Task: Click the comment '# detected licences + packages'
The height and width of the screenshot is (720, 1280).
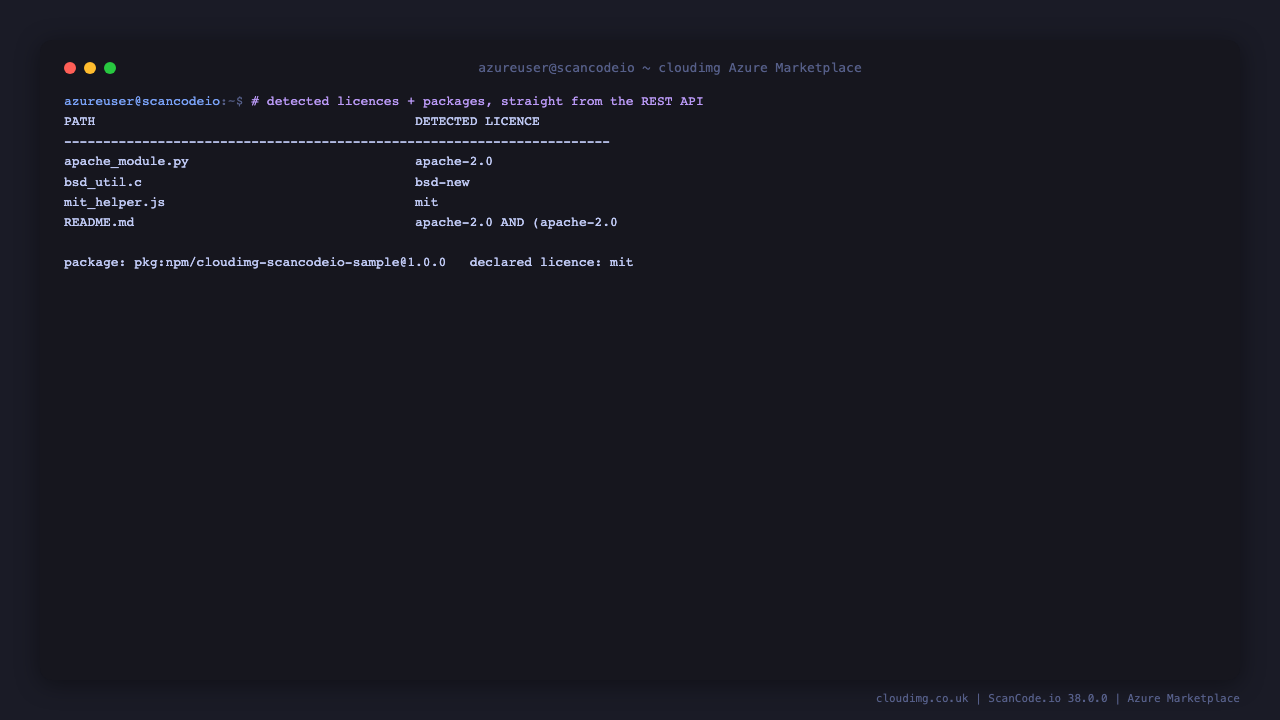Action: click(368, 101)
